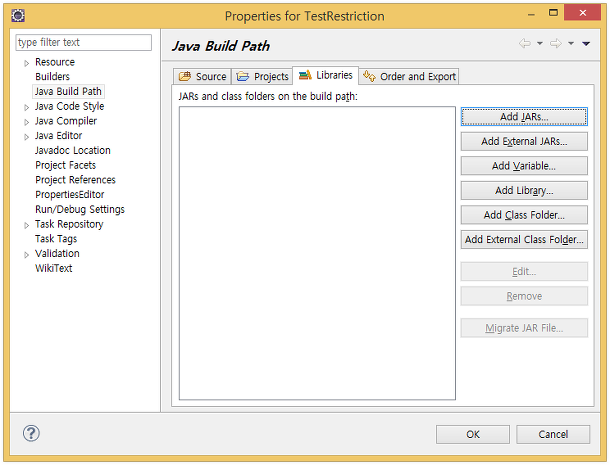Expand the Resource tree node
This screenshot has width=610, height=465.
click(26, 63)
